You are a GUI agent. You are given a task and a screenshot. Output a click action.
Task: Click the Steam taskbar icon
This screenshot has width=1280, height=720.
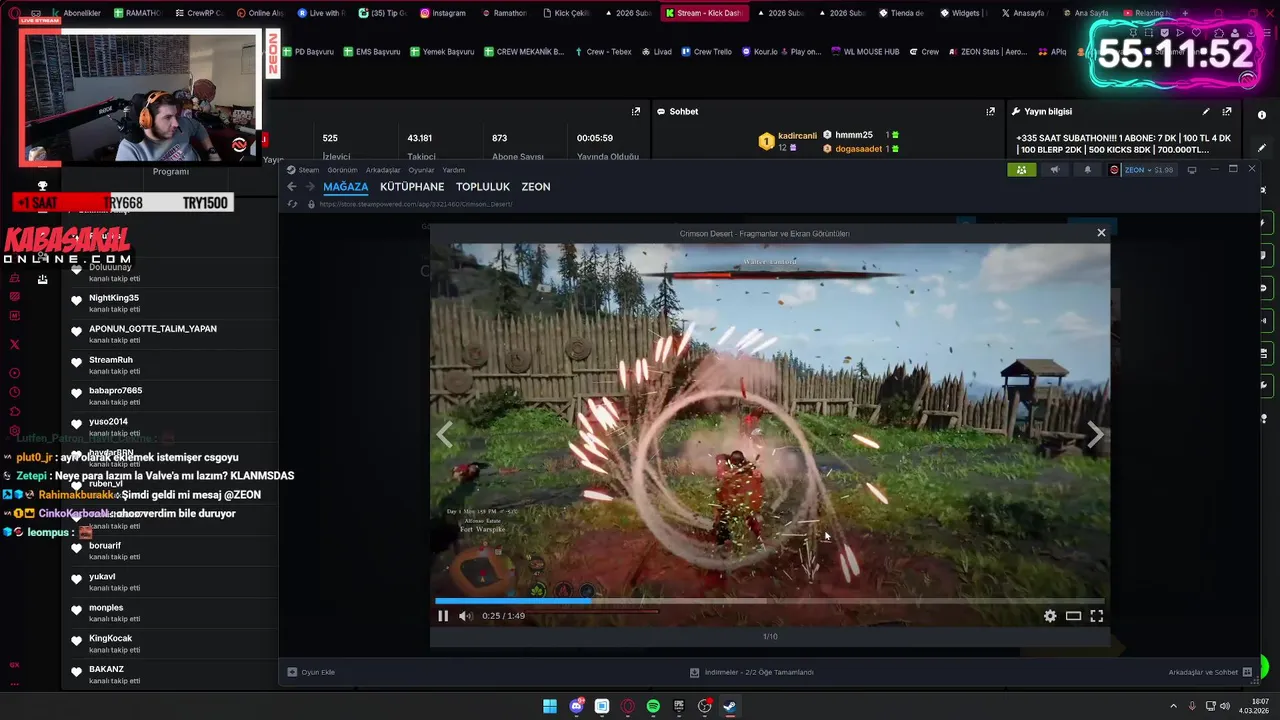click(x=730, y=706)
